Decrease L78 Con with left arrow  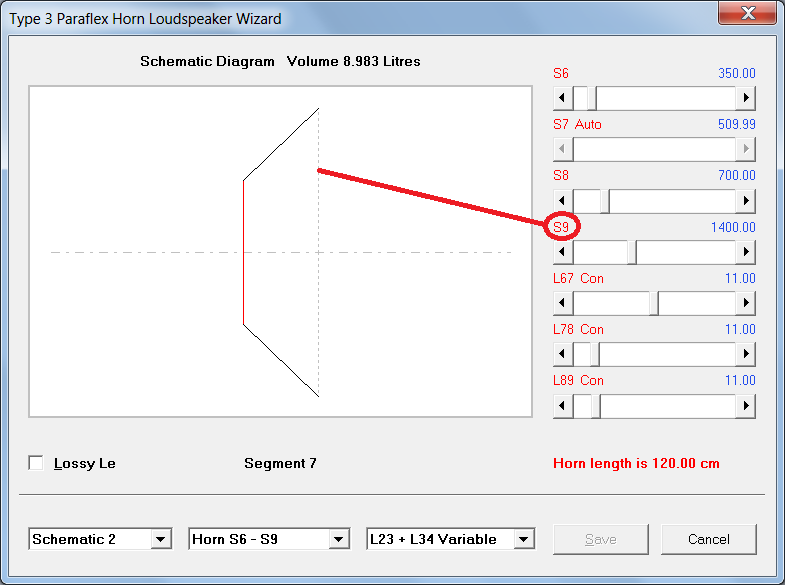coord(563,354)
